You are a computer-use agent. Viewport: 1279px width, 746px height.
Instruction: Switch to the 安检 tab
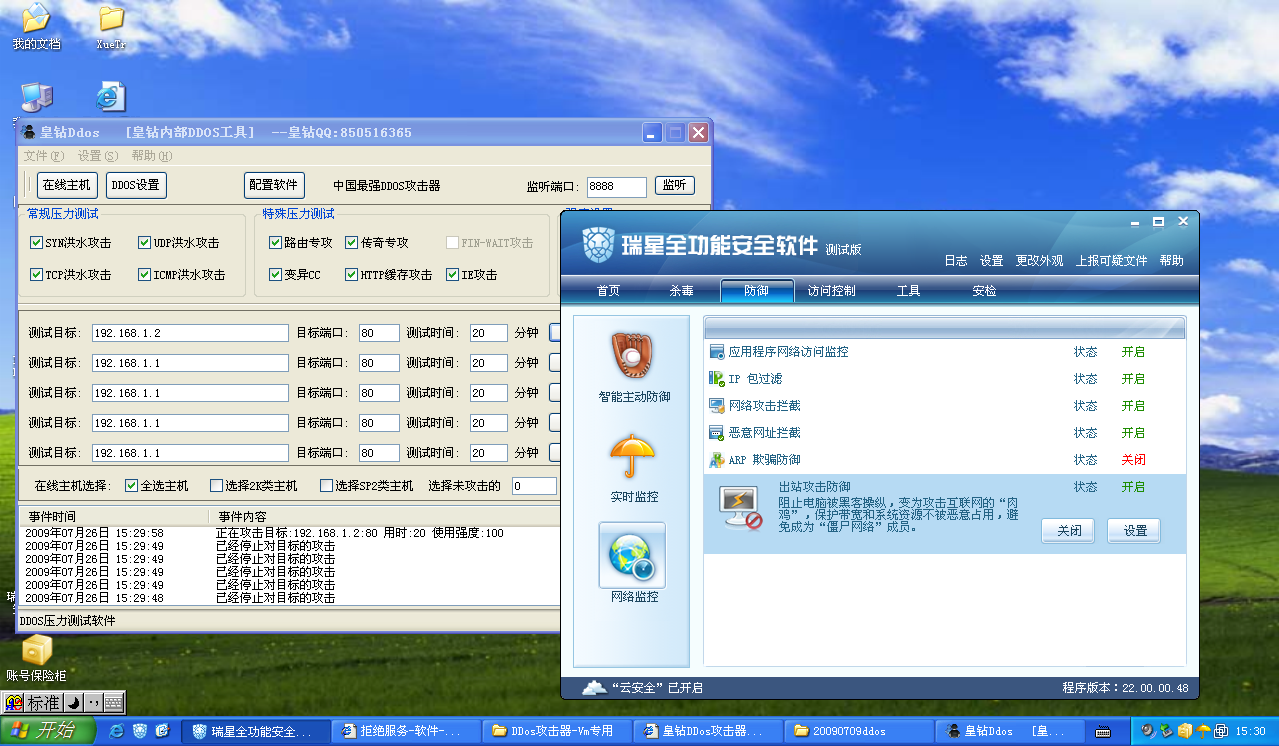tap(984, 291)
